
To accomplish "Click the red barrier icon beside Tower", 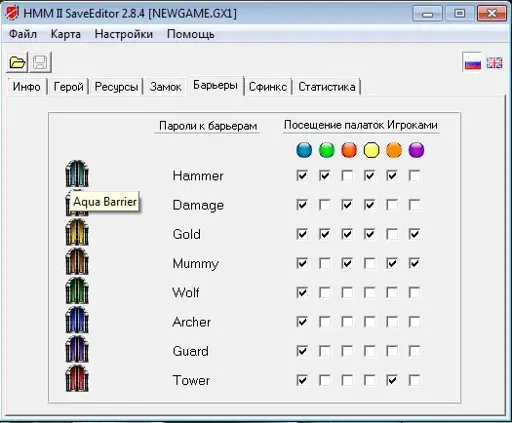I will (x=77, y=378).
